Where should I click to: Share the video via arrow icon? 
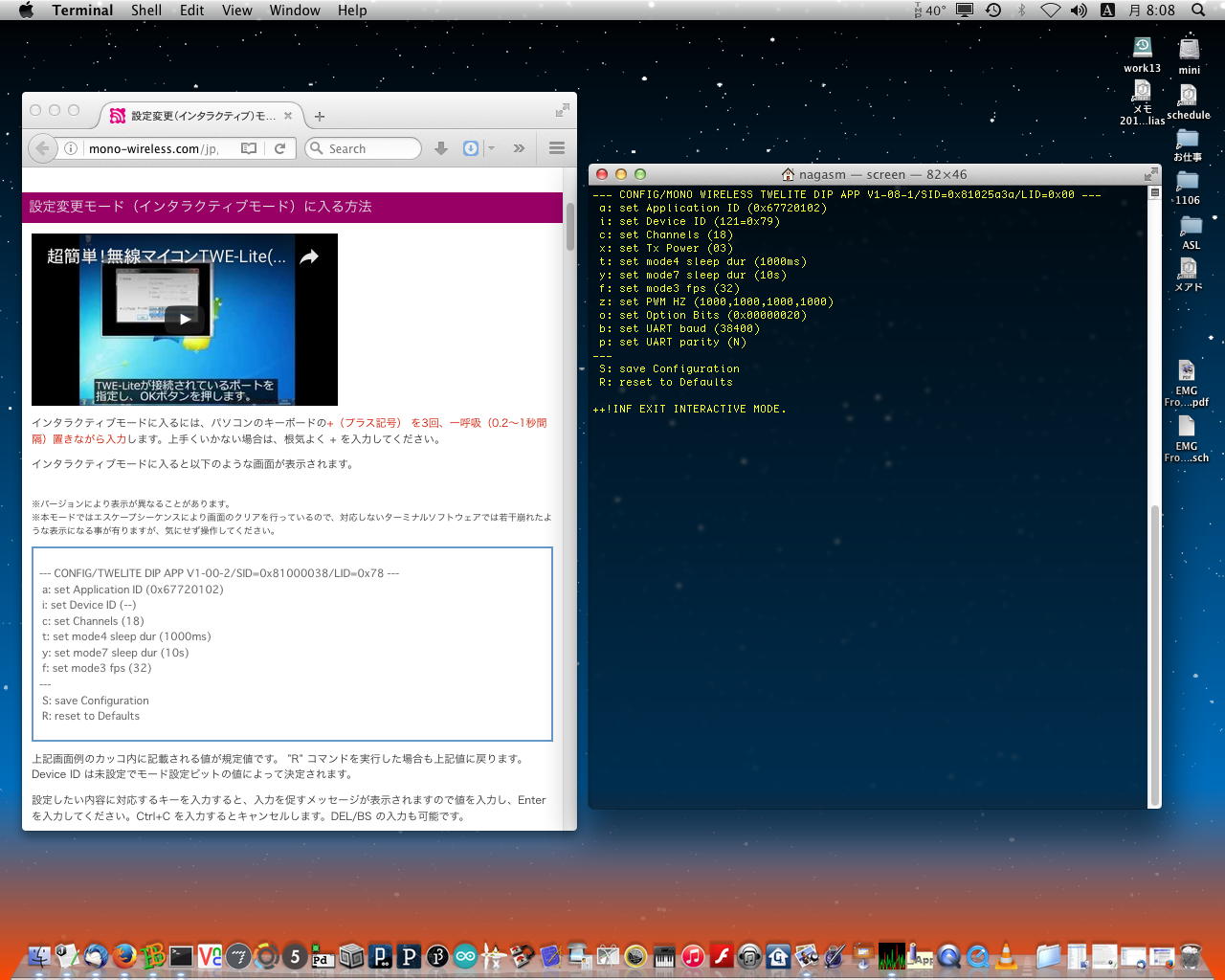(x=309, y=256)
